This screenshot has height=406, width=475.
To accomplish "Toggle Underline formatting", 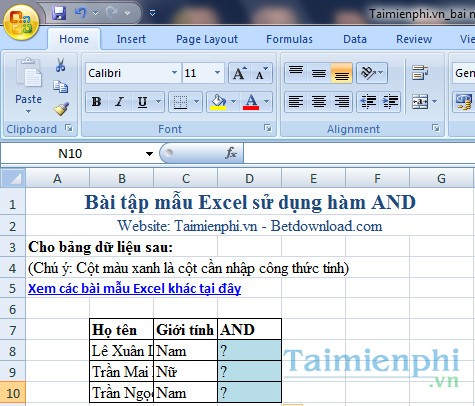I will (x=142, y=102).
